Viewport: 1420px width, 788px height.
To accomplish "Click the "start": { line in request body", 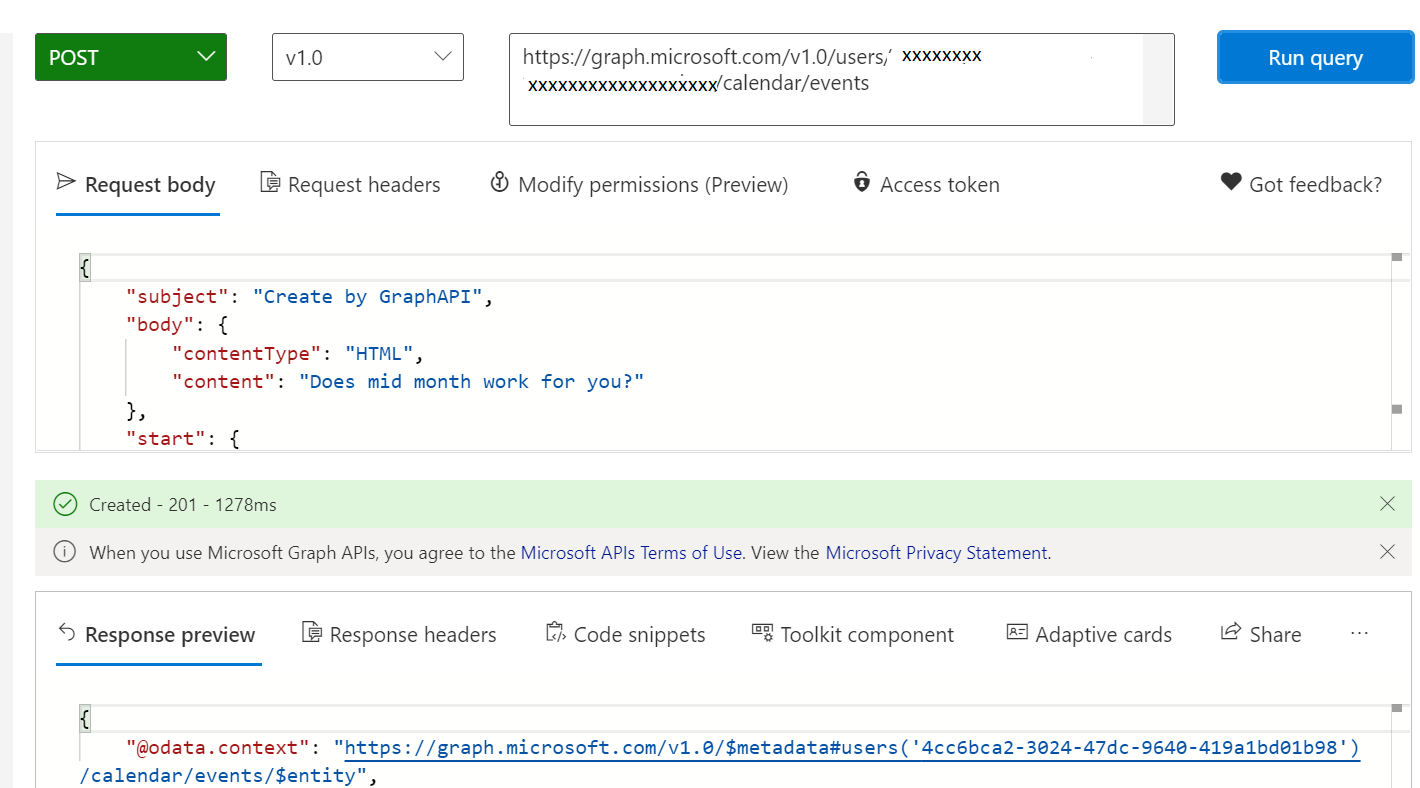I will tap(182, 438).
